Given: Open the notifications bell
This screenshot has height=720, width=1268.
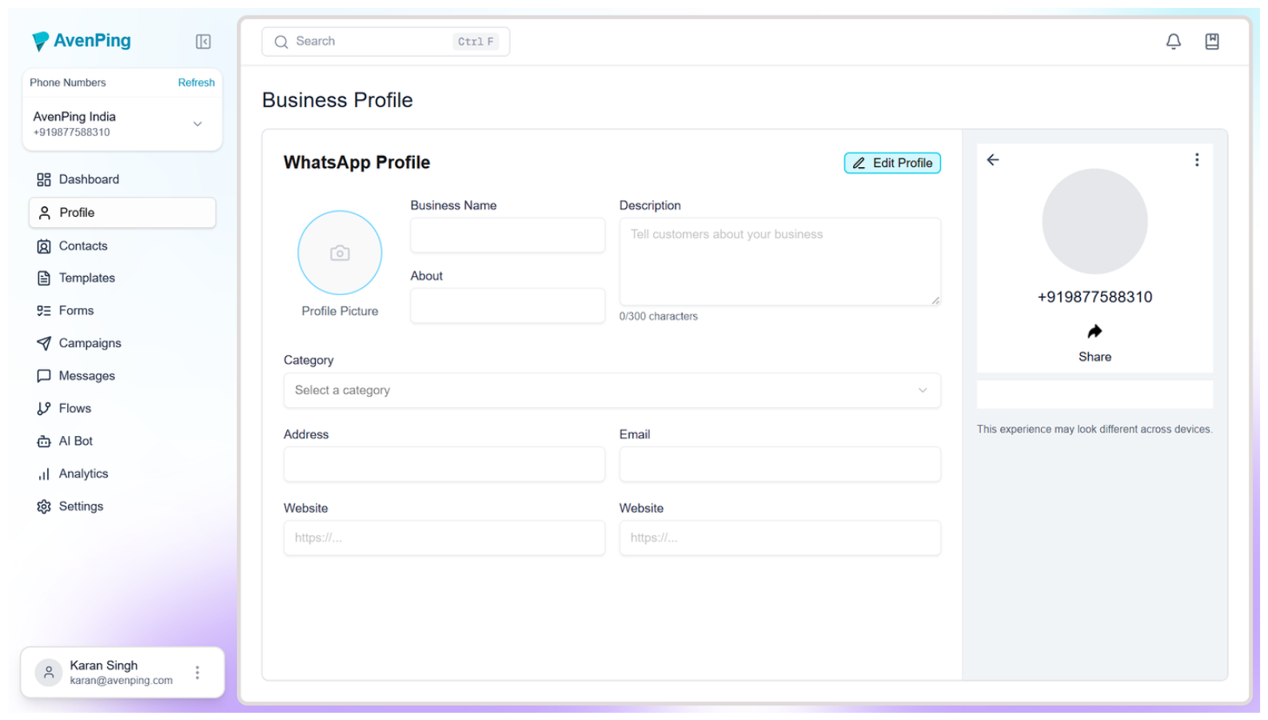Looking at the screenshot, I should tap(1173, 42).
